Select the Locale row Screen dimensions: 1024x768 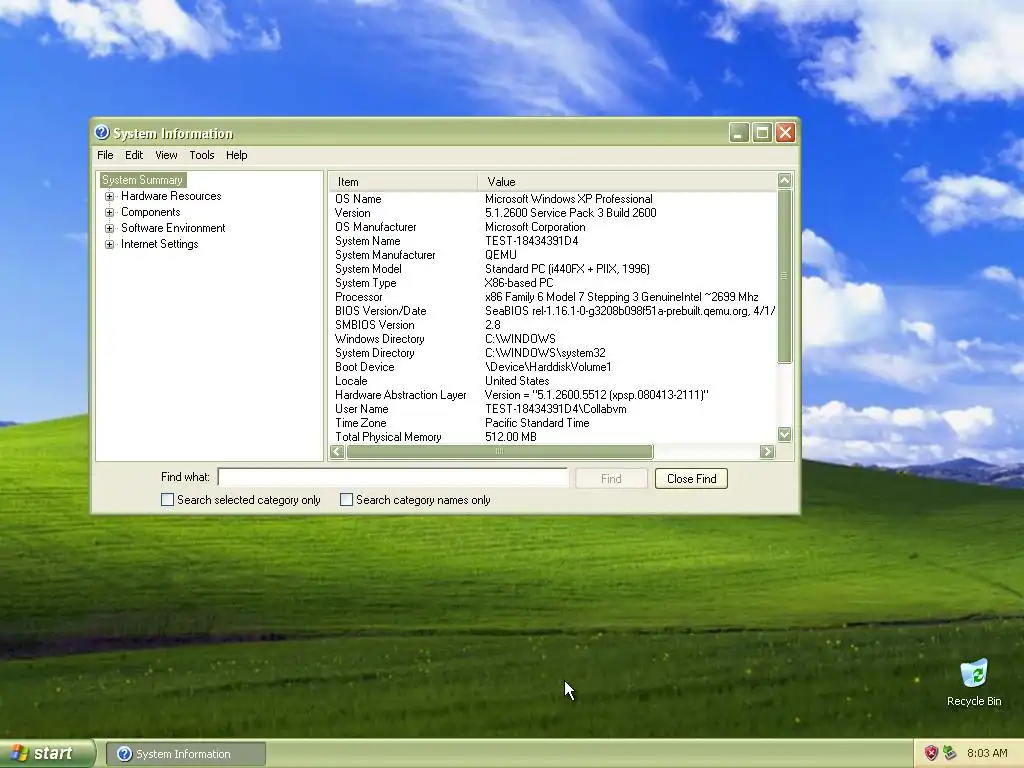coord(552,381)
